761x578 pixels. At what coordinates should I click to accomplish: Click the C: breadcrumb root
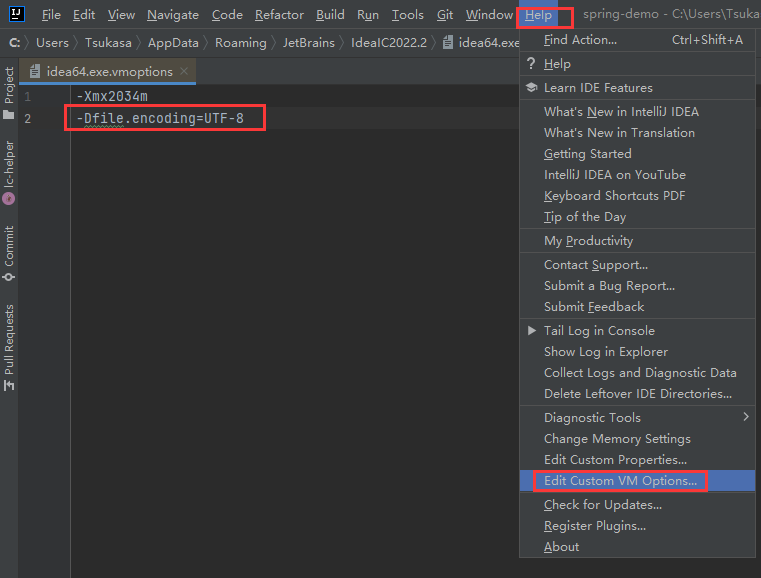pyautogui.click(x=15, y=43)
